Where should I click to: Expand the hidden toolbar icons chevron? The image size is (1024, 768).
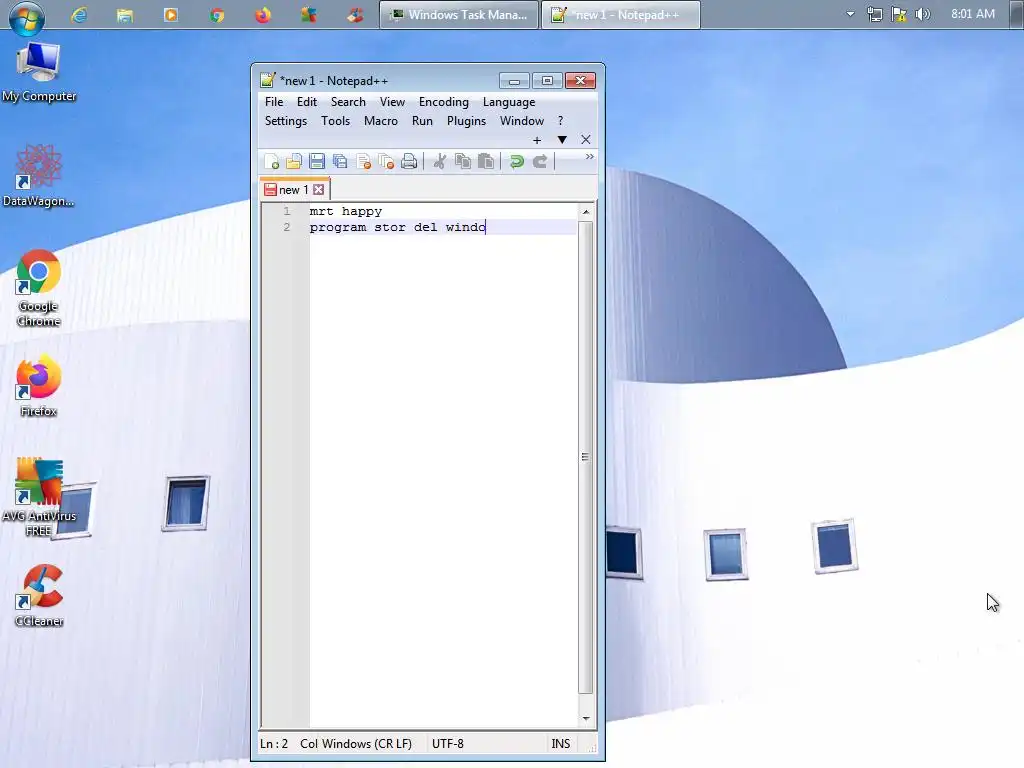click(x=589, y=157)
